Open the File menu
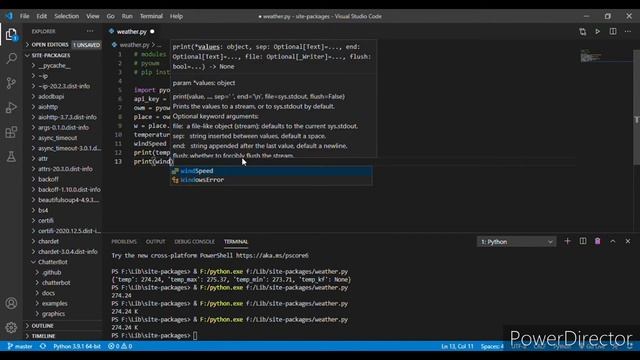The height and width of the screenshot is (360, 640). [24, 16]
